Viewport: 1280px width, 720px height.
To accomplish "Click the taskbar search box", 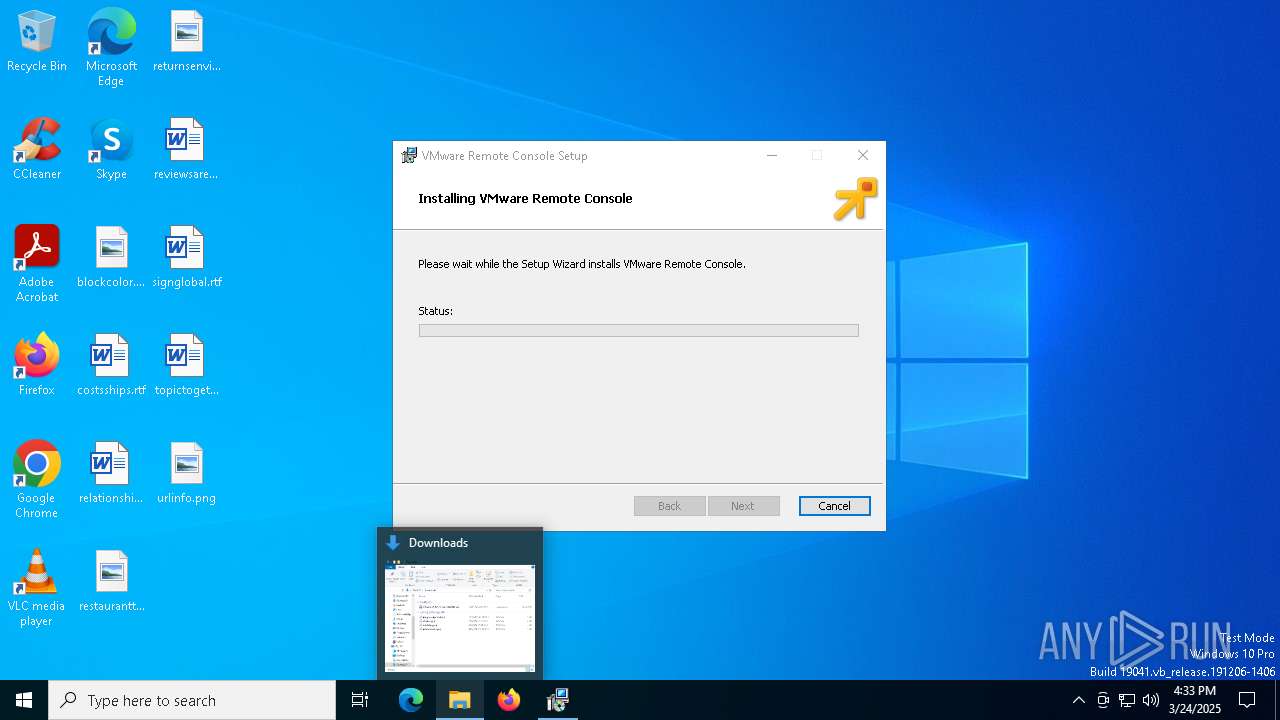I will 192,700.
